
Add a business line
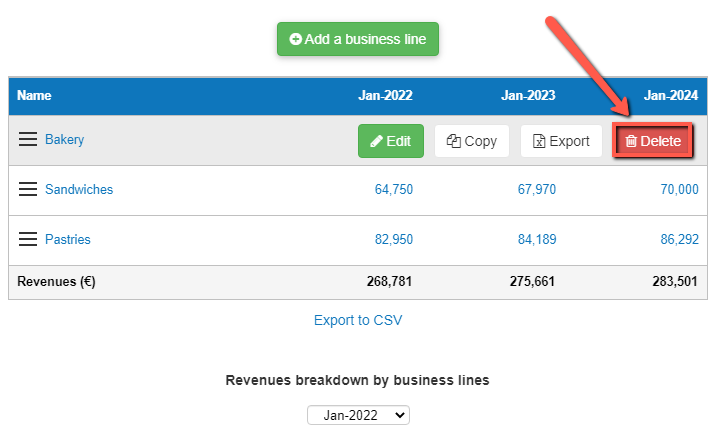pyautogui.click(x=358, y=40)
